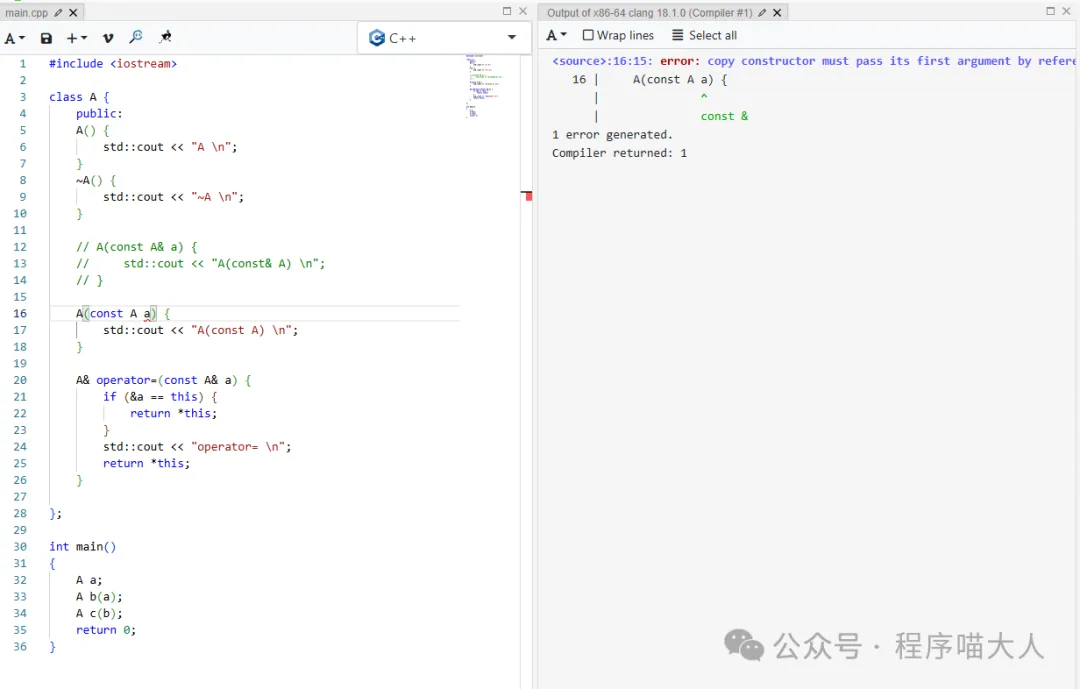Viewport: 1080px width, 689px height.
Task: Click on '#include <iostream>' line
Action: coord(113,63)
